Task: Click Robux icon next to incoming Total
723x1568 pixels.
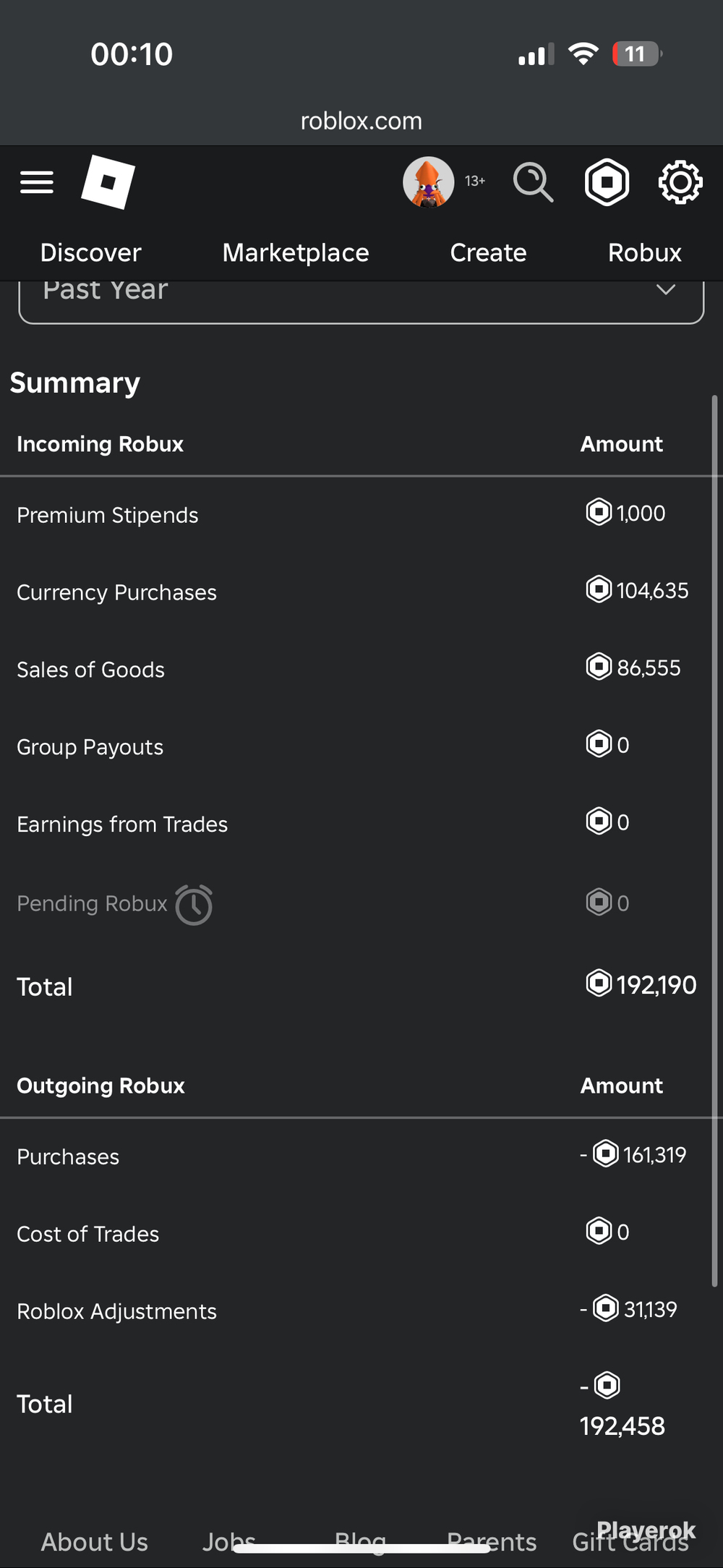Action: (x=599, y=984)
